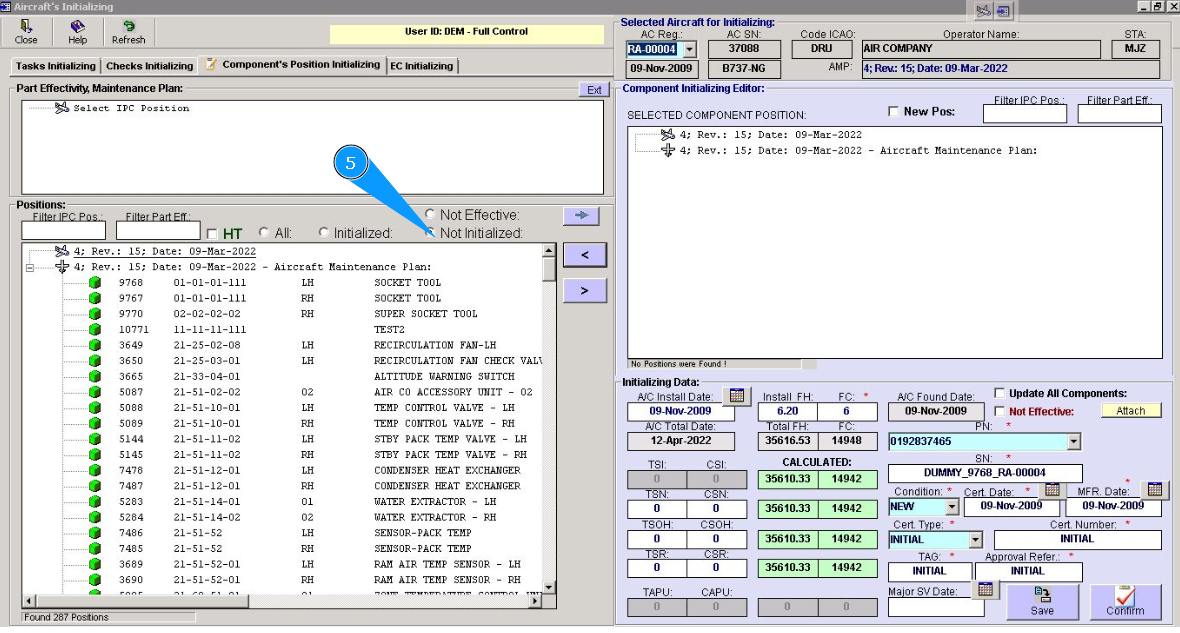
Task: Open the AC Reg. dropdown
Action: (689, 49)
